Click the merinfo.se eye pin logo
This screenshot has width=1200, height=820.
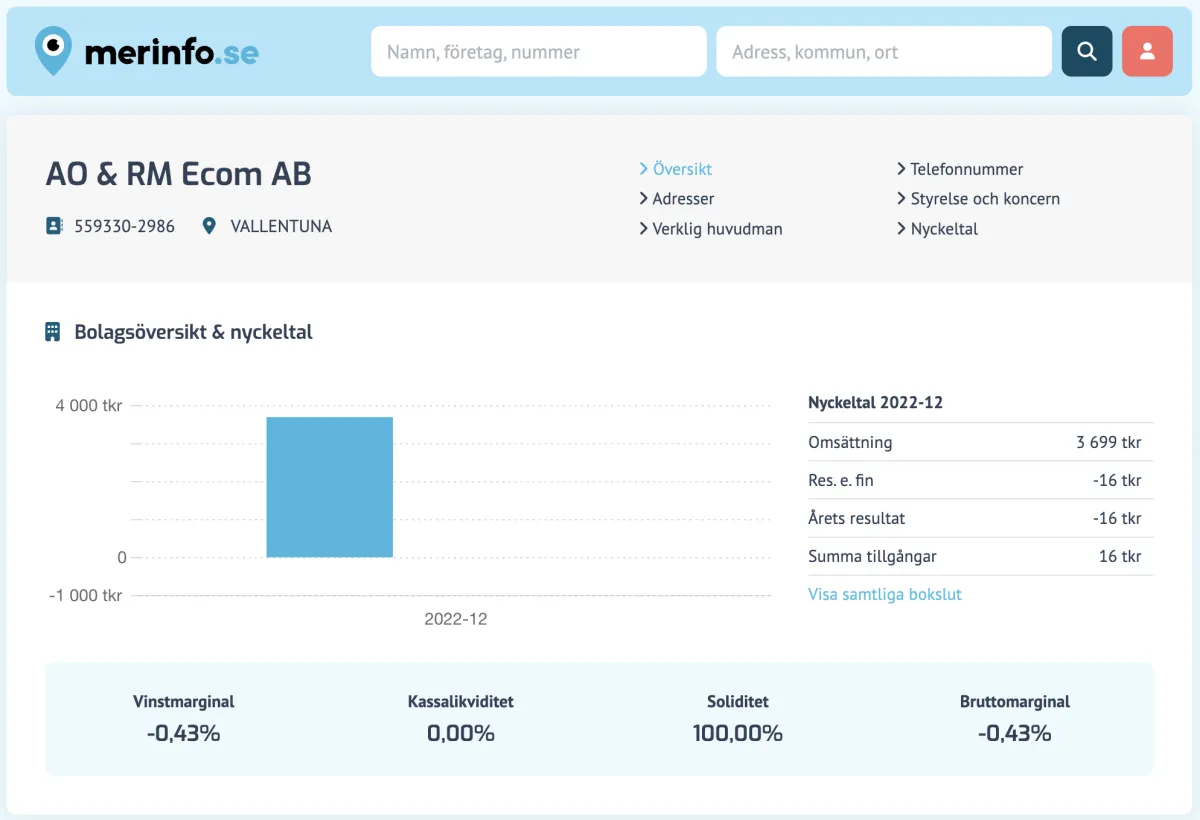[x=53, y=51]
